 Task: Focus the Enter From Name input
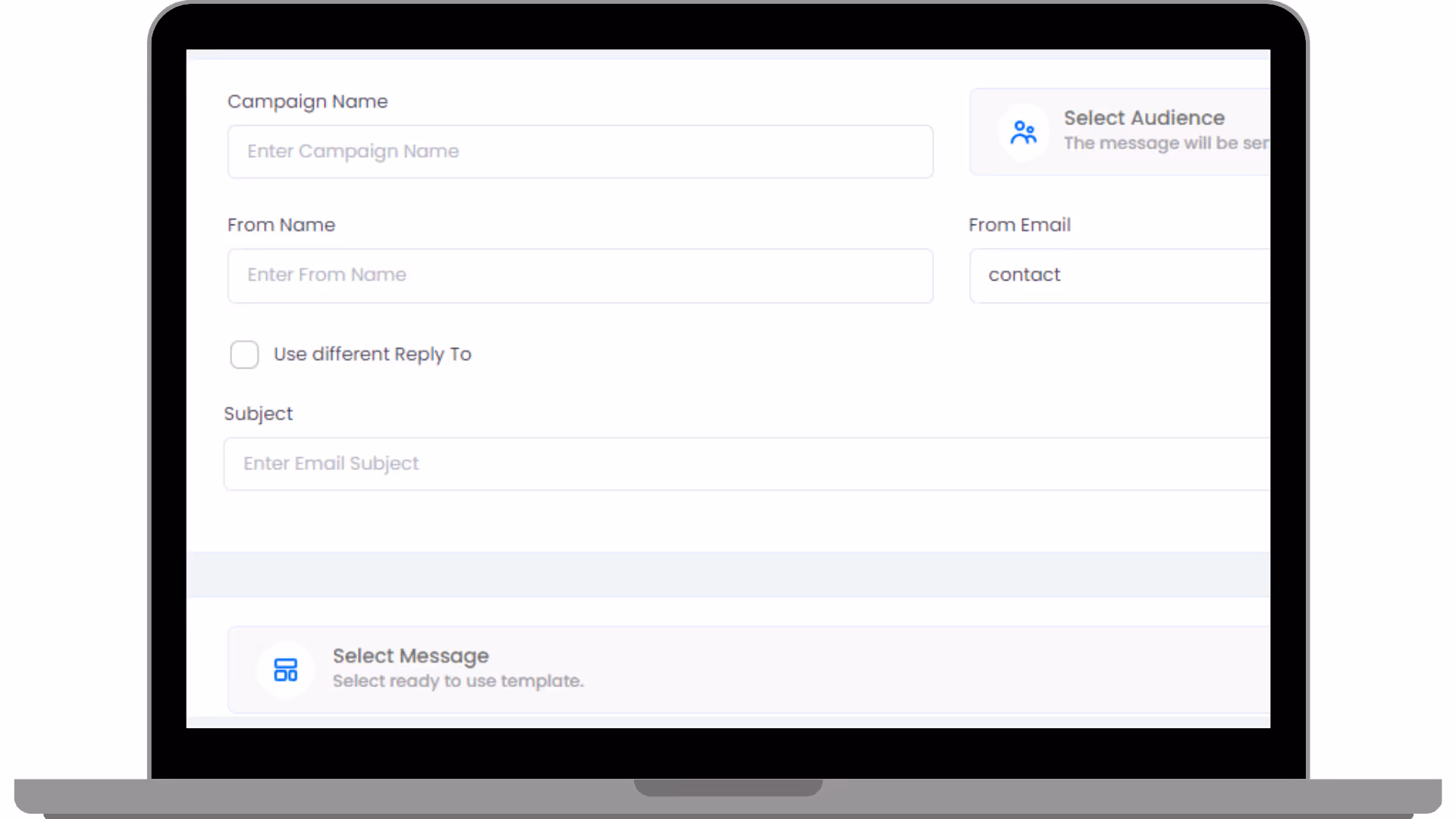(x=580, y=275)
